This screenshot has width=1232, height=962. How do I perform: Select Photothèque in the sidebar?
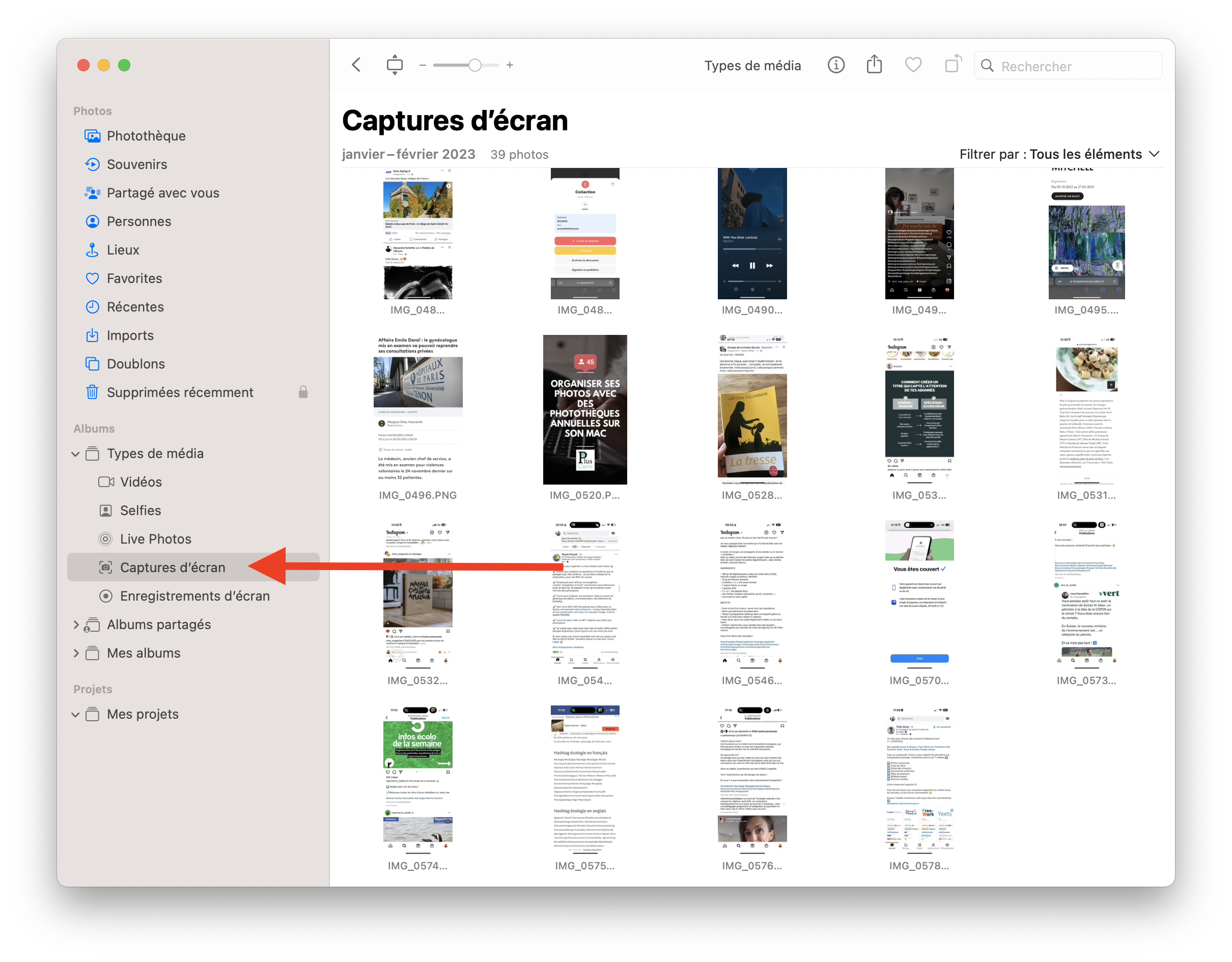coord(146,136)
